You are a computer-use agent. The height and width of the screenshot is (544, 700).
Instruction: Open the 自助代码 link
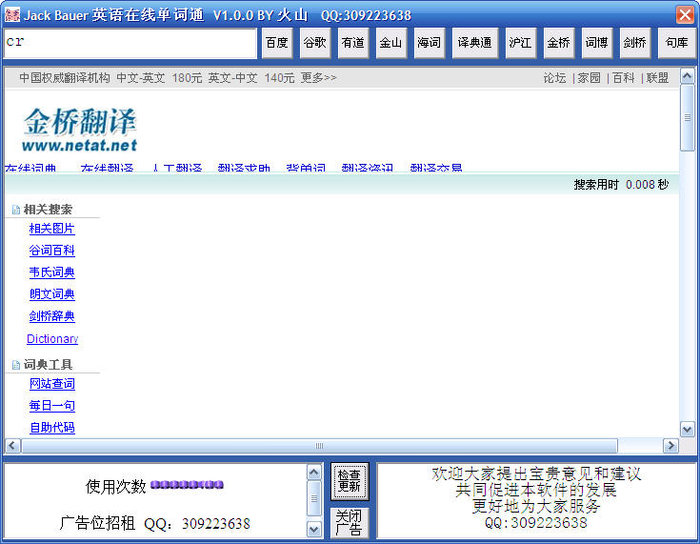(x=52, y=428)
